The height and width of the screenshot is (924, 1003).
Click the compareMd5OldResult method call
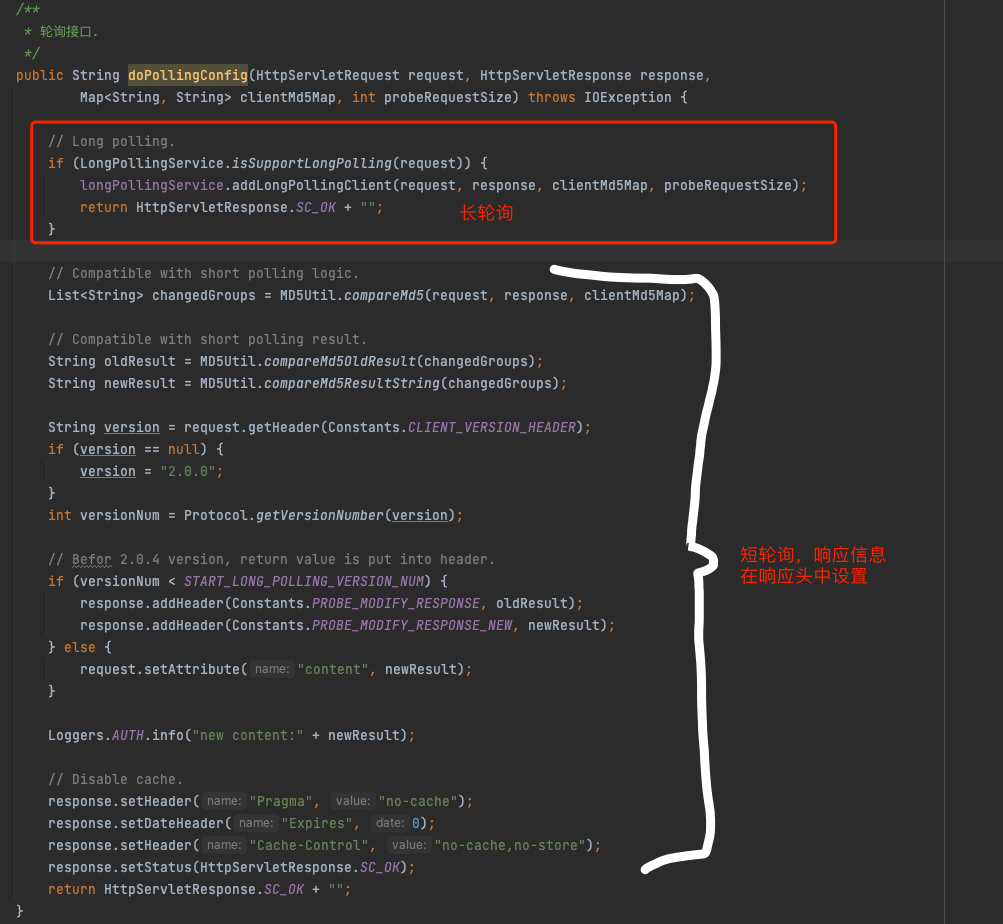click(x=340, y=362)
